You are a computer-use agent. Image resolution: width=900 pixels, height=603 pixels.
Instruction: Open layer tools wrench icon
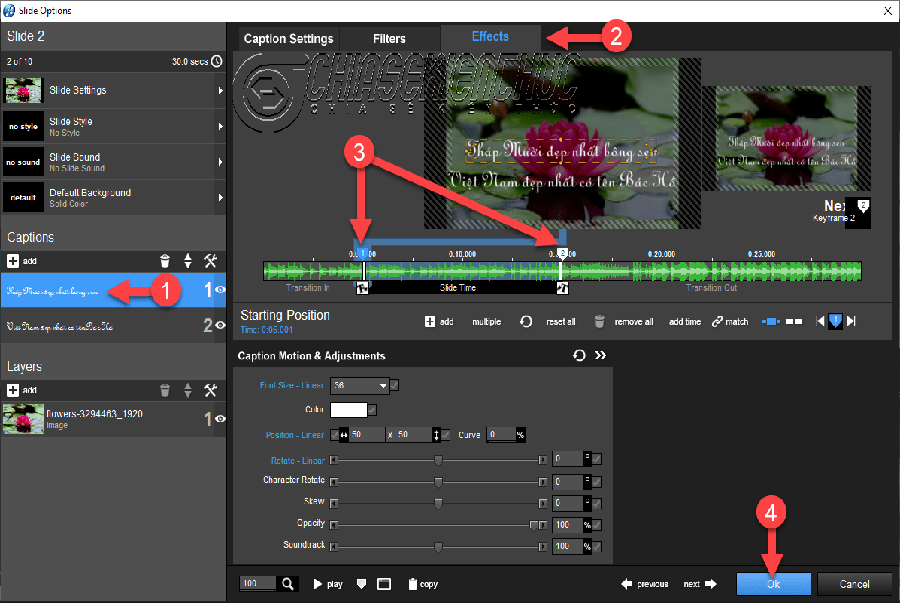coord(211,391)
